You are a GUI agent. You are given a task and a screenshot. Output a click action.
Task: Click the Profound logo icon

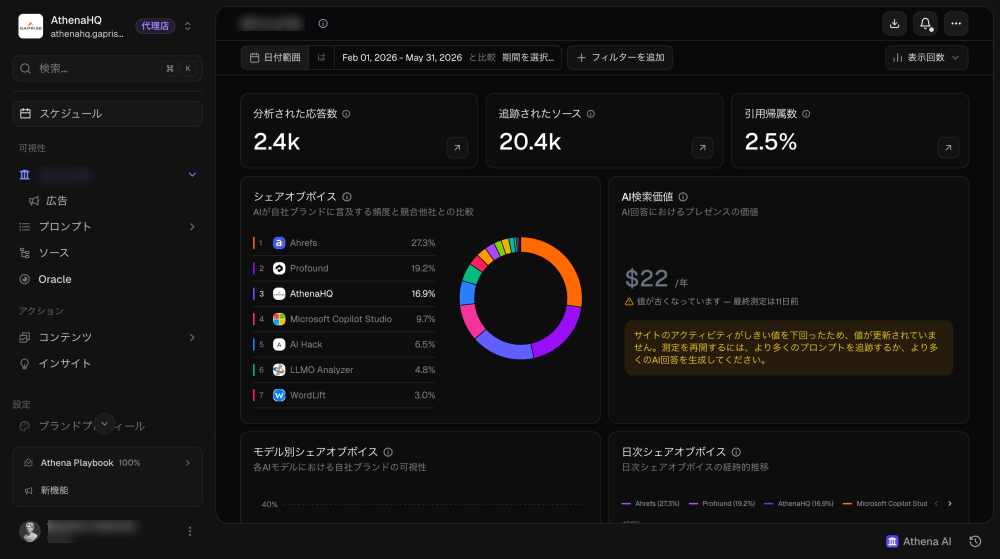pyautogui.click(x=279, y=268)
